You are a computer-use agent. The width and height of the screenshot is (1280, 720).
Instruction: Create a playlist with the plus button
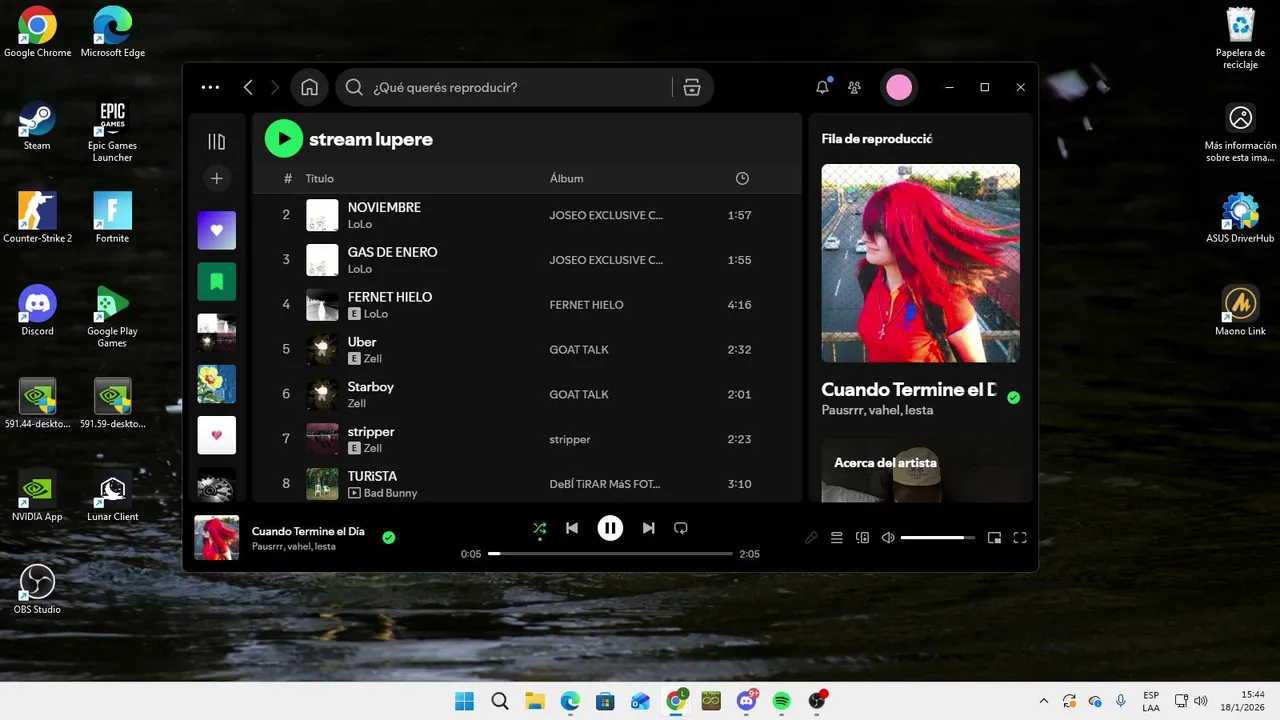(217, 178)
